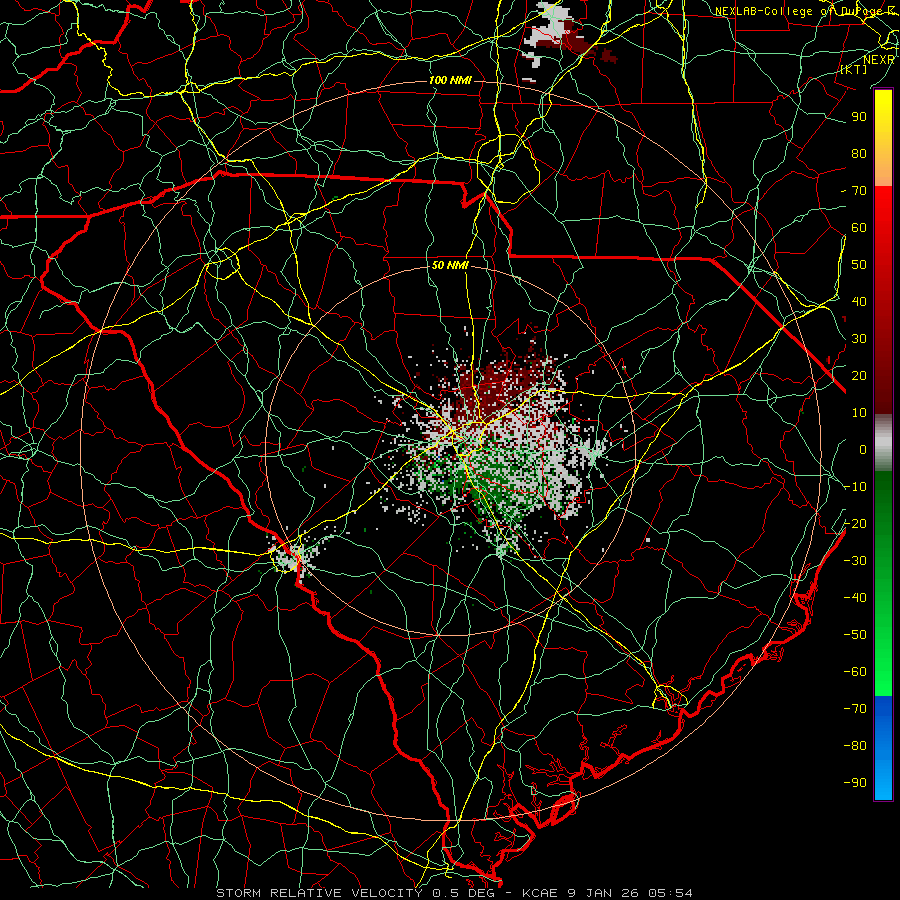Click the -20 value on the velocity scale
The image size is (900, 900).
pyautogui.click(x=855, y=523)
